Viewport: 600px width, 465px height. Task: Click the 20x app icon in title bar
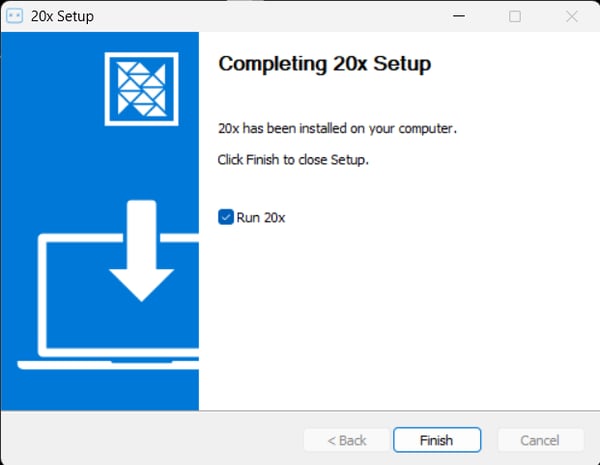(15, 17)
